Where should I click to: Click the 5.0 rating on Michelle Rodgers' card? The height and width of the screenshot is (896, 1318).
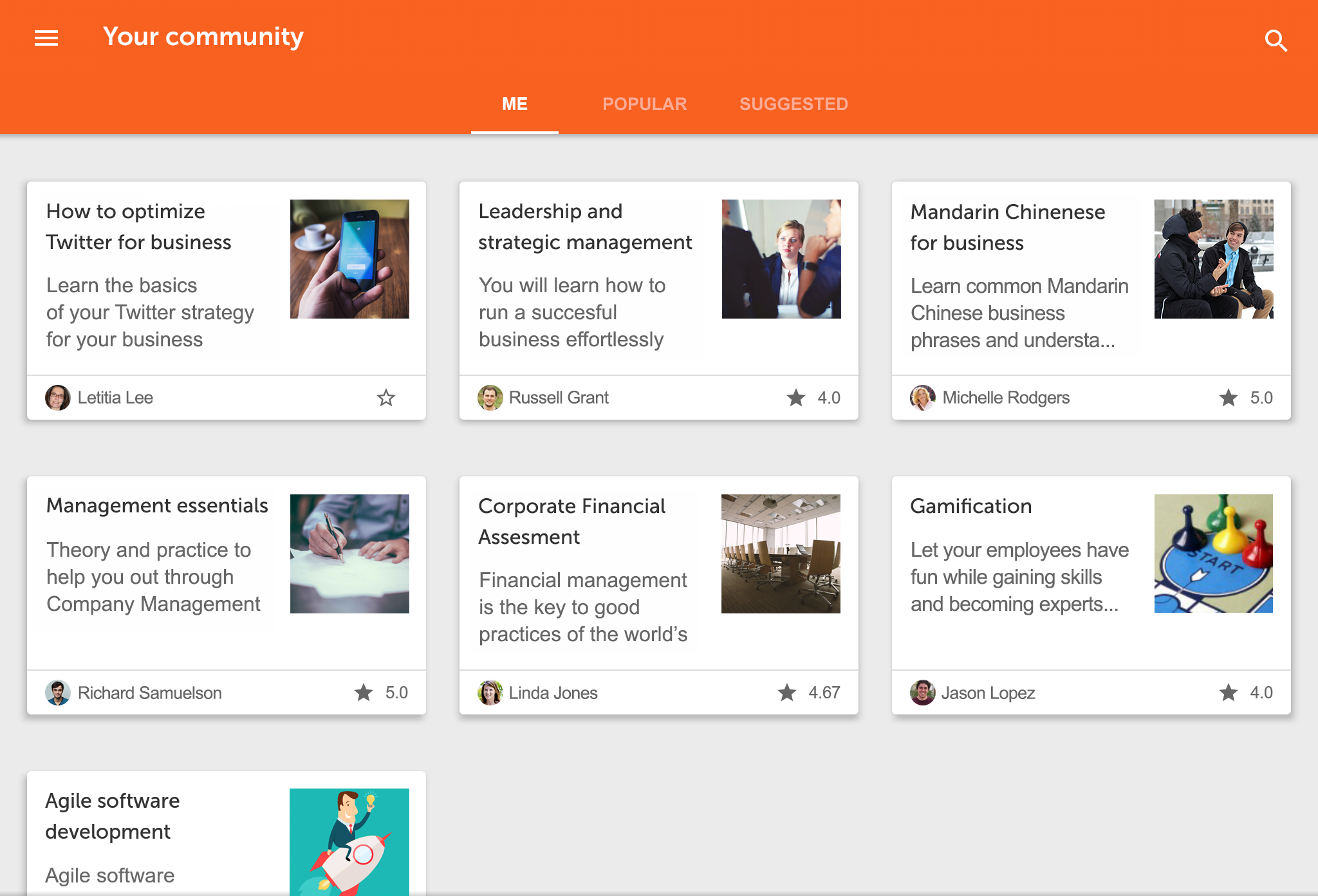(1261, 398)
